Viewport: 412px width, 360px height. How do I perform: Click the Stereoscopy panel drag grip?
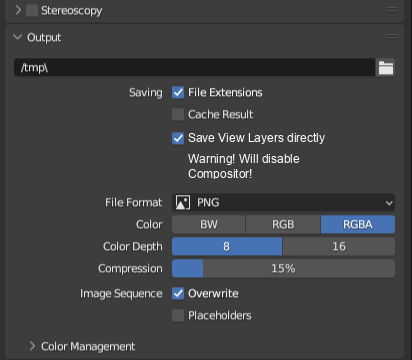[392, 10]
